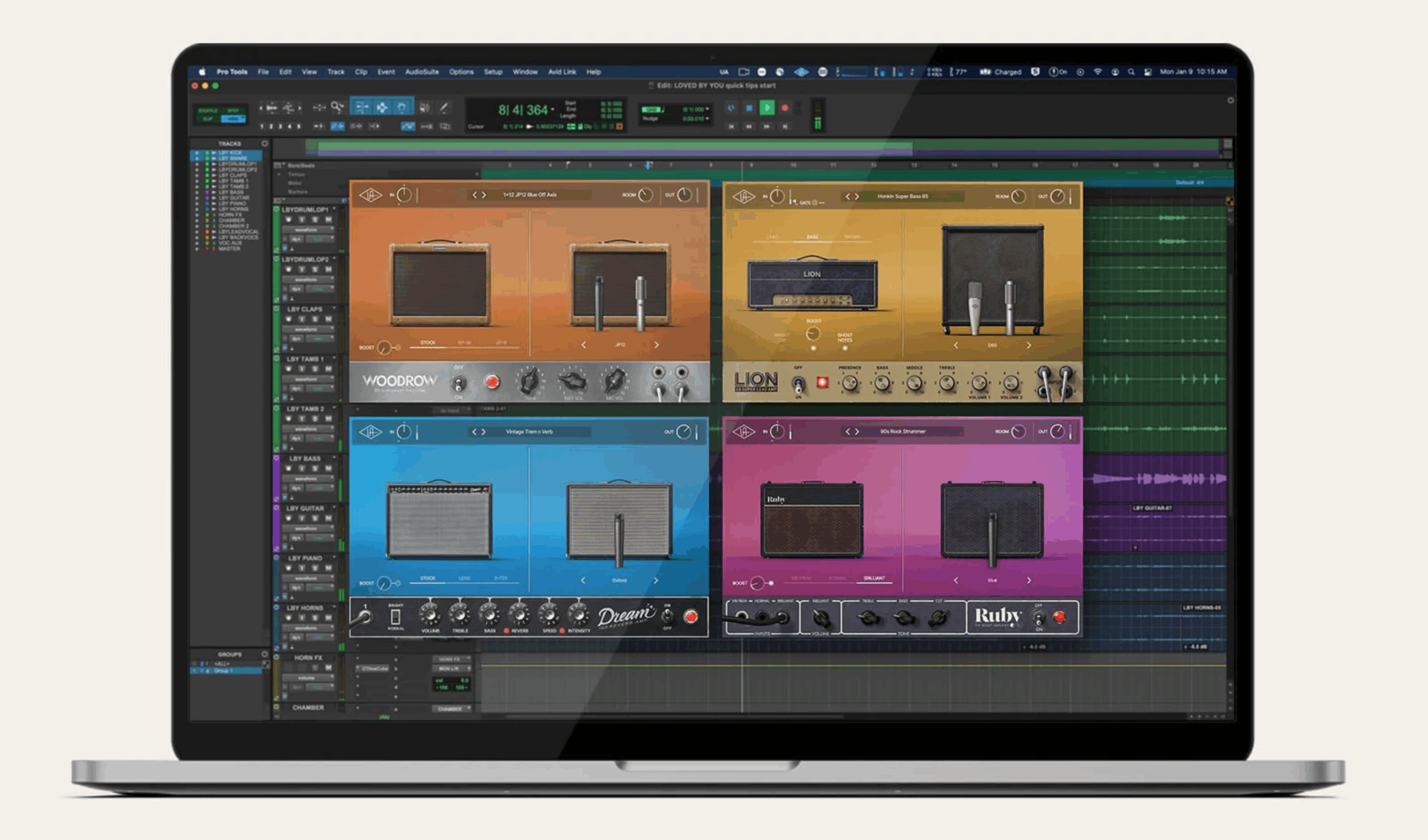Click the Go to End transport button
The height and width of the screenshot is (840, 1428).
pyautogui.click(x=785, y=127)
